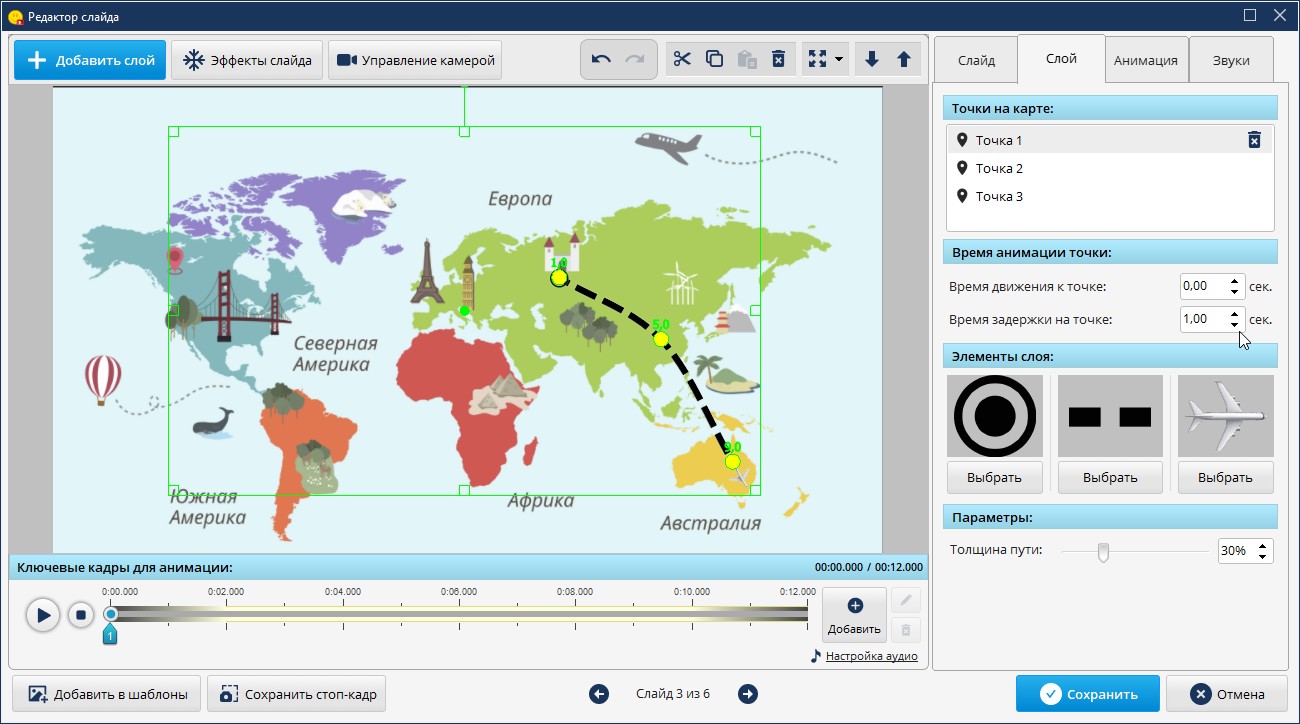Click Выбрать under the dashed line
Image resolution: width=1300 pixels, height=724 pixels.
click(x=1110, y=477)
